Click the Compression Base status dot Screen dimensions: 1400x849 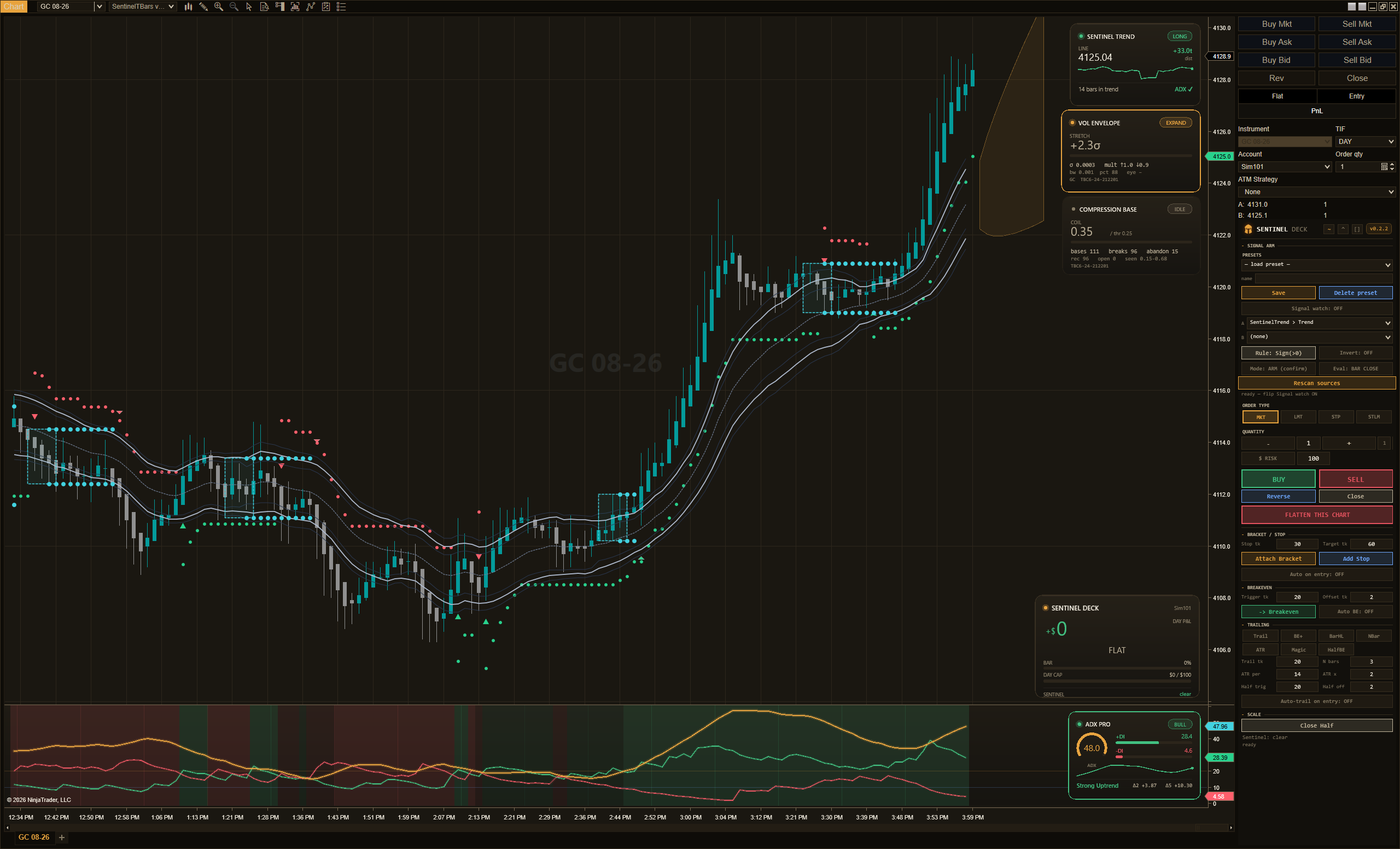[1074, 209]
